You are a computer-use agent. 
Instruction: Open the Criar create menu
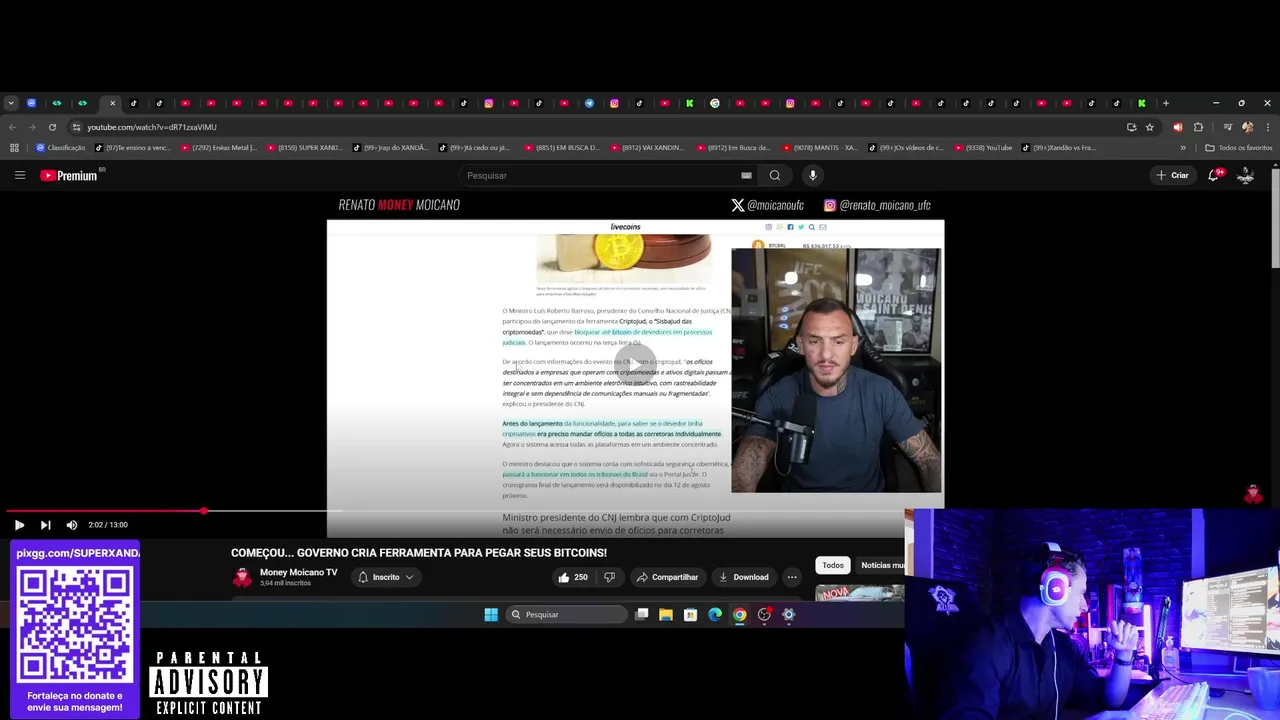1172,175
